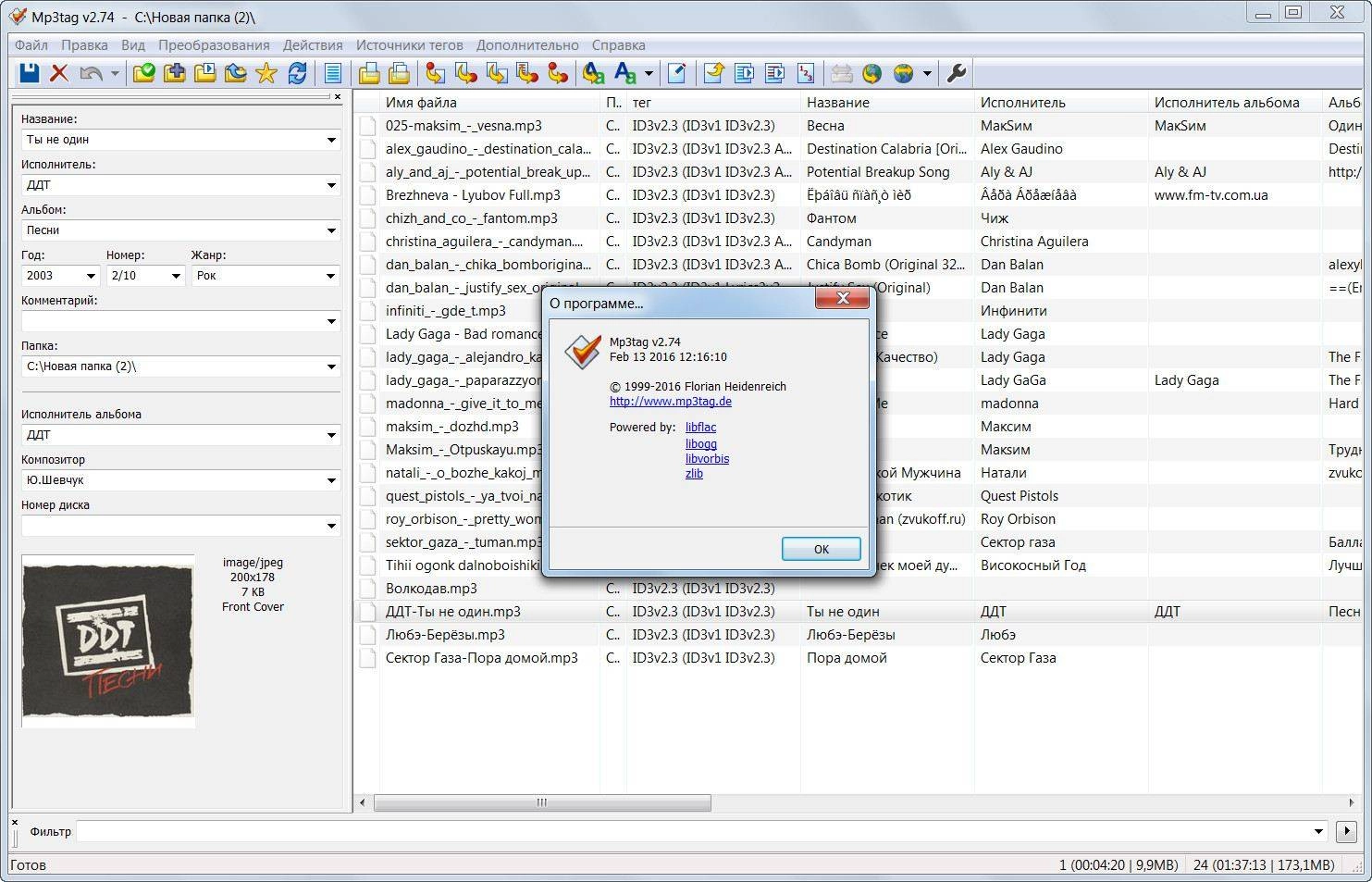
Task: Open the libvorbis link
Action: coord(707,459)
